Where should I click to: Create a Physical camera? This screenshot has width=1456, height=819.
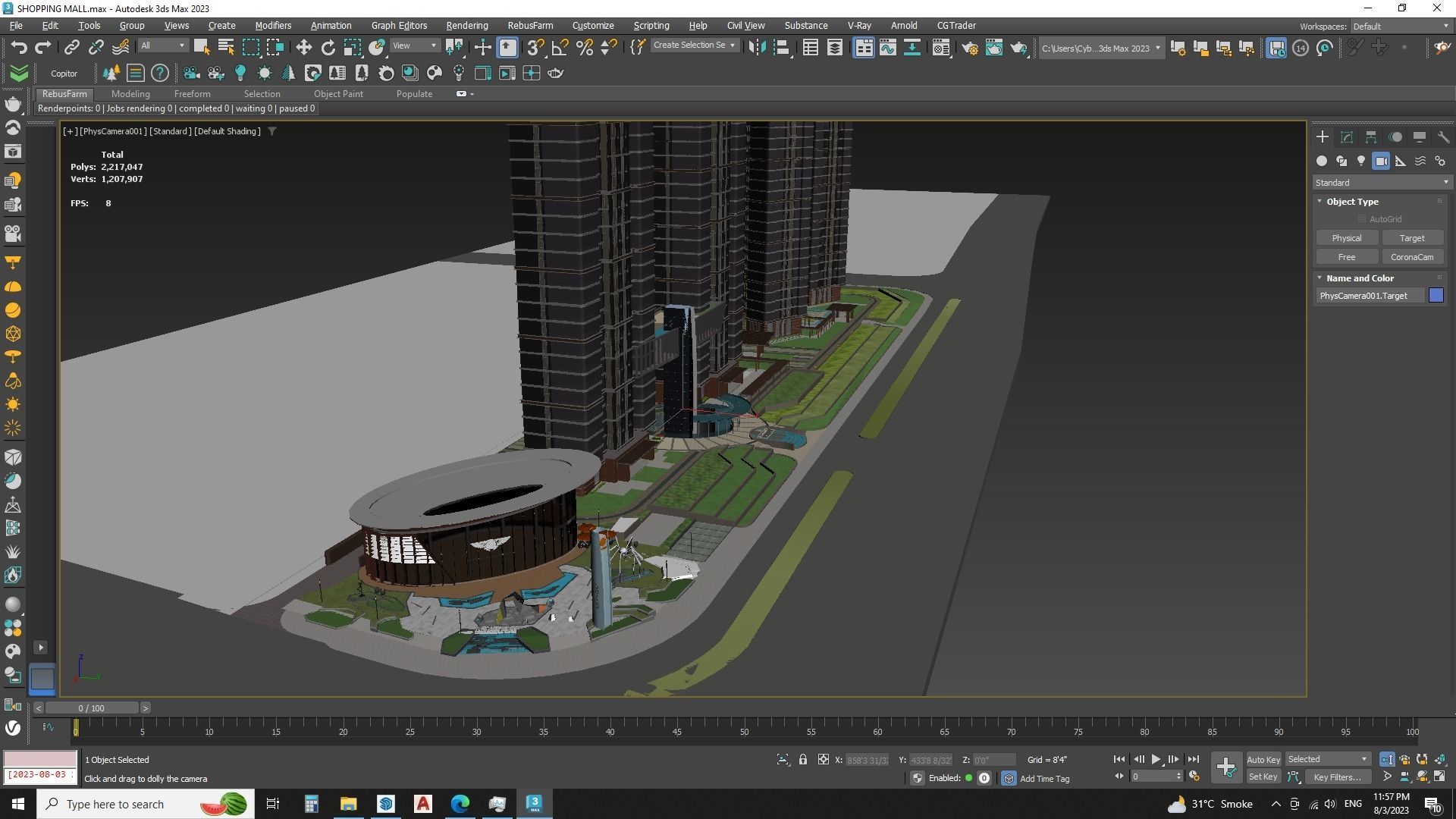click(1347, 238)
